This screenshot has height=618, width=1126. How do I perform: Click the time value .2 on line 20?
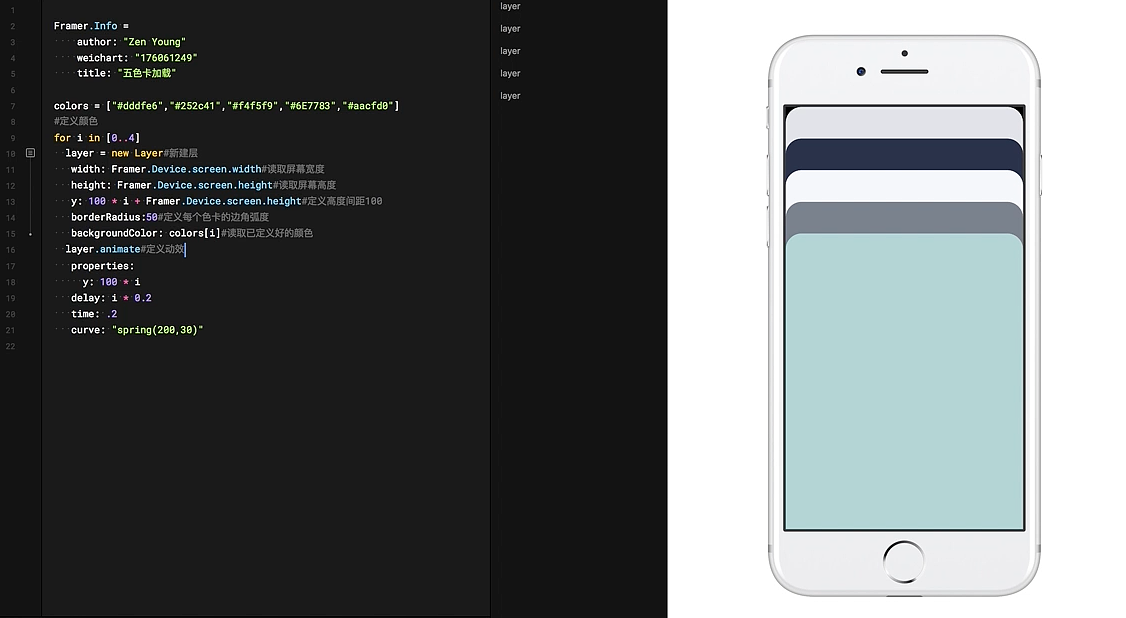pyautogui.click(x=111, y=314)
